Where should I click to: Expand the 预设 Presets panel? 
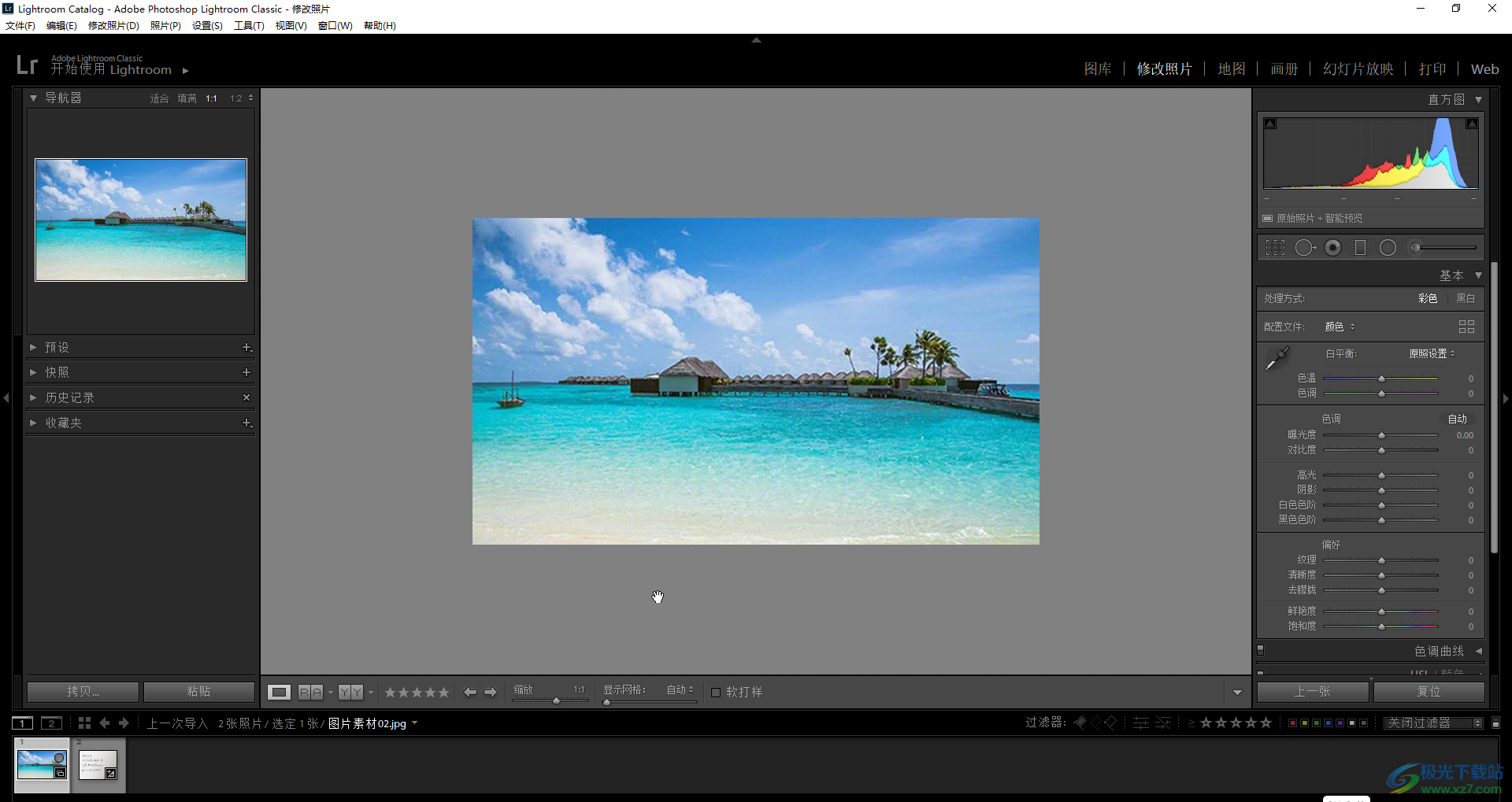33,347
